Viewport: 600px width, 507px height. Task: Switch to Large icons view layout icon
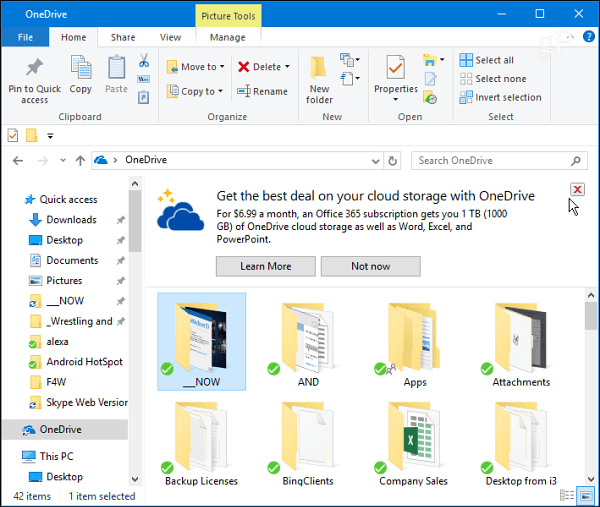[x=586, y=495]
